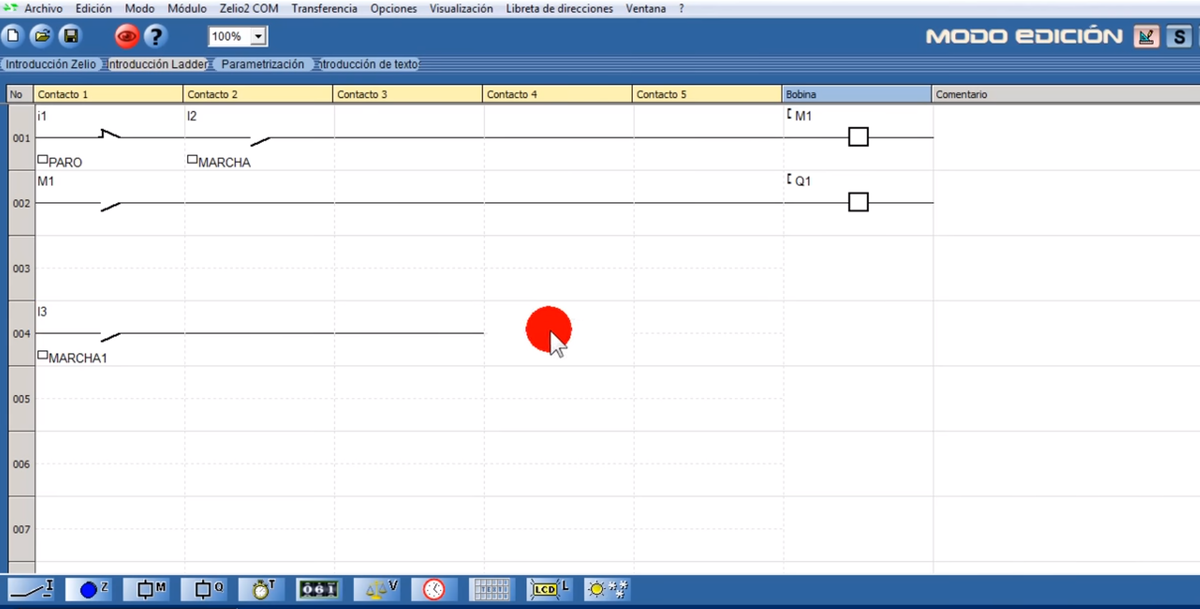Click the PARO label text

65,162
